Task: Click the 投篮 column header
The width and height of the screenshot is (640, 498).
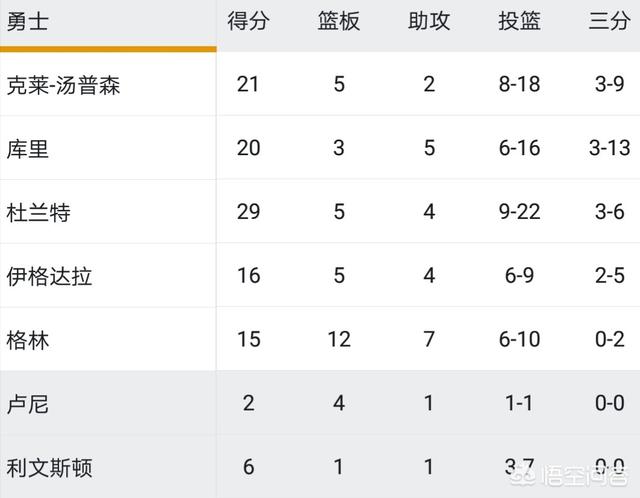Action: (519, 21)
